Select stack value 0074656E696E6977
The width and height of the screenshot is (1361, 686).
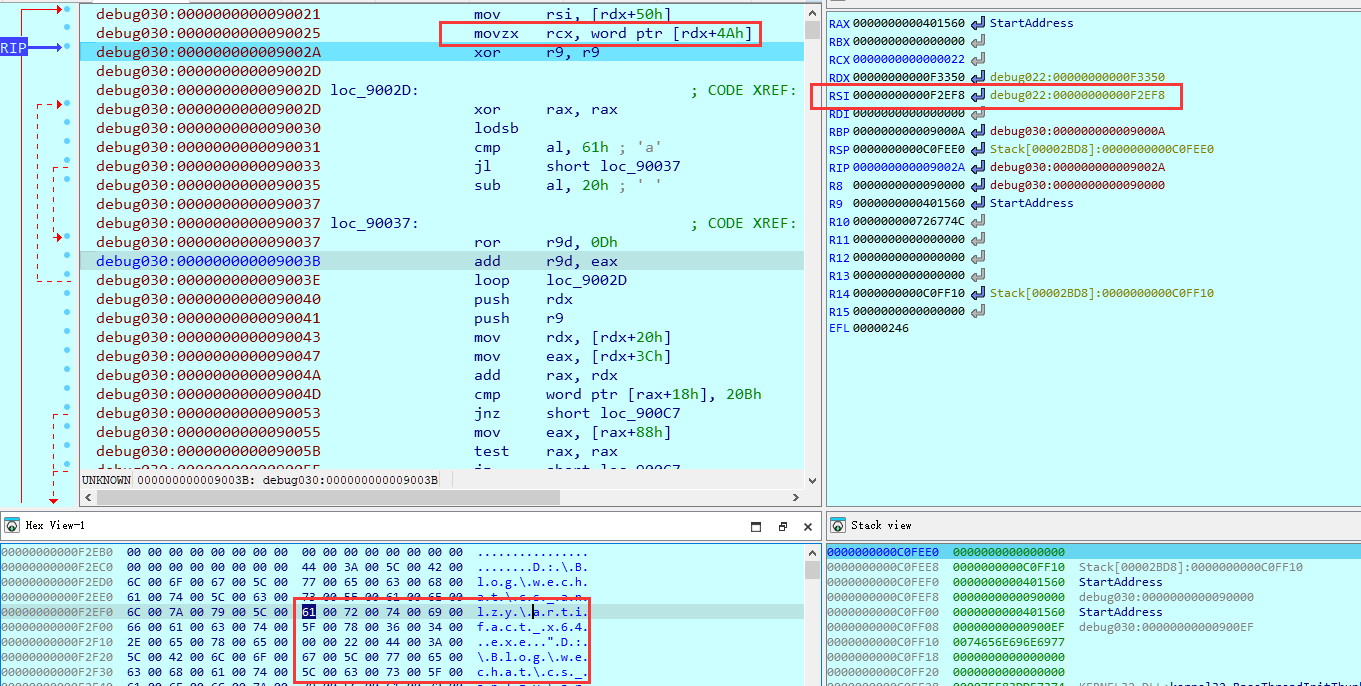point(1008,642)
